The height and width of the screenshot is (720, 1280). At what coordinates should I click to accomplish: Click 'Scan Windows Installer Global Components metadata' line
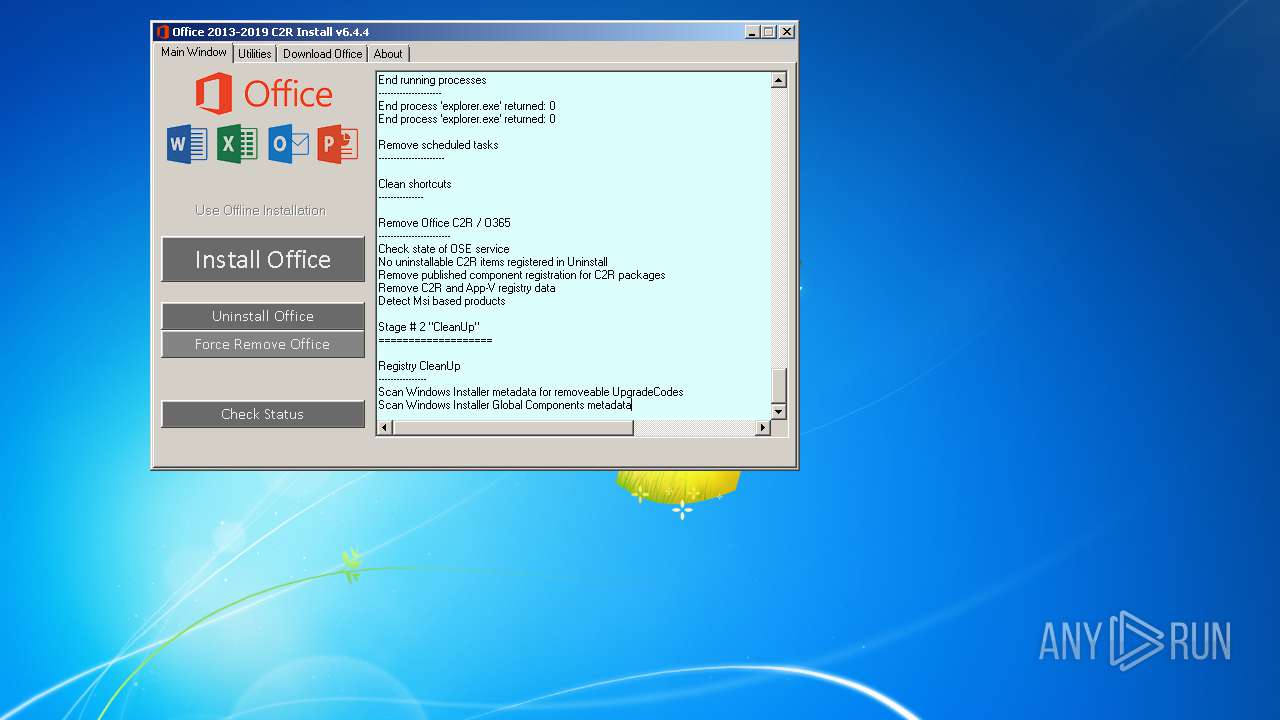click(505, 405)
